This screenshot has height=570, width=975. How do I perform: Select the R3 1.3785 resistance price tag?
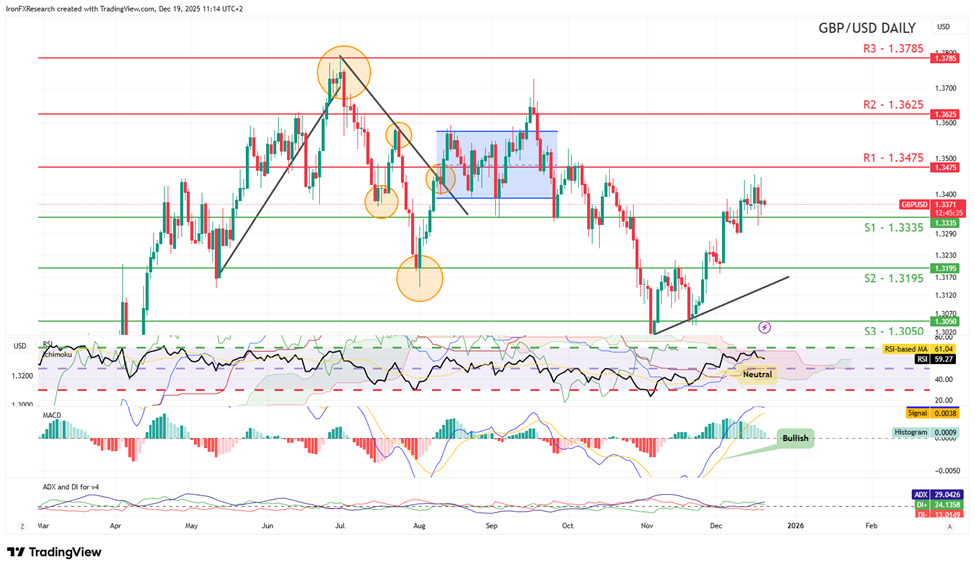tap(944, 59)
